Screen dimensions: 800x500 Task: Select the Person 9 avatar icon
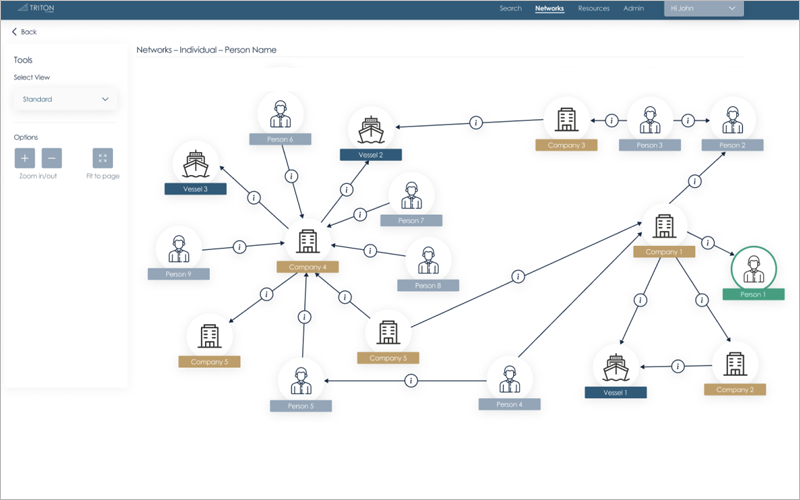[x=179, y=247]
